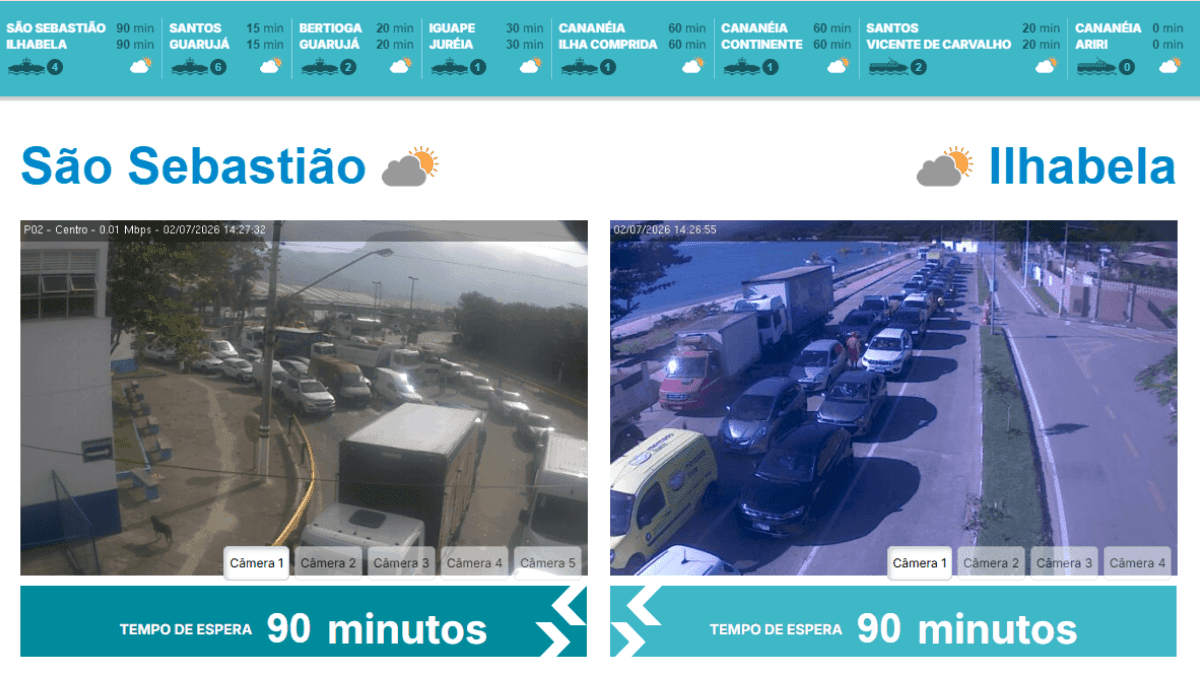Click the ferry icon for Iguape–Juréia route
This screenshot has width=1200, height=675.
click(450, 67)
